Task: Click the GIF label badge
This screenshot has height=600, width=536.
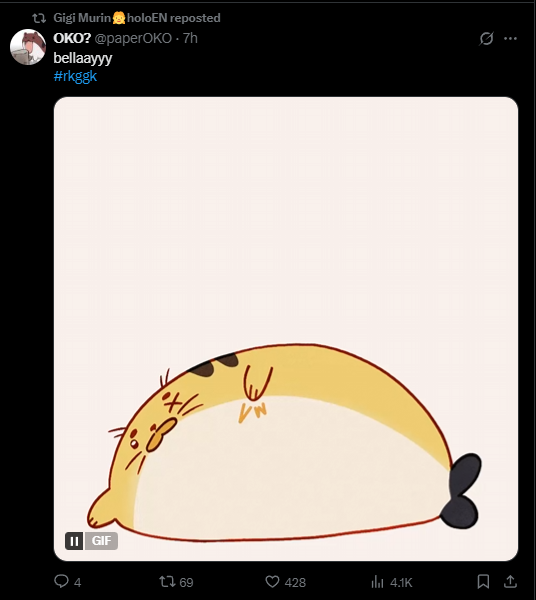Action: [101, 541]
